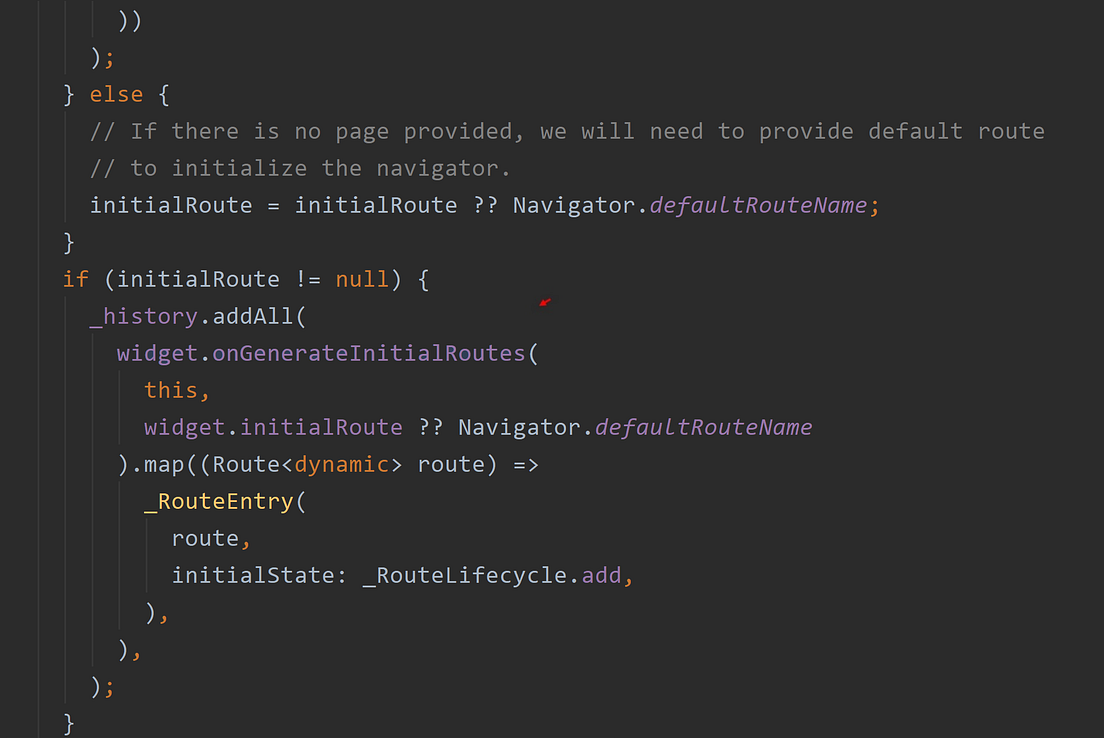
Task: Select the _history variable name
Action: 144,315
